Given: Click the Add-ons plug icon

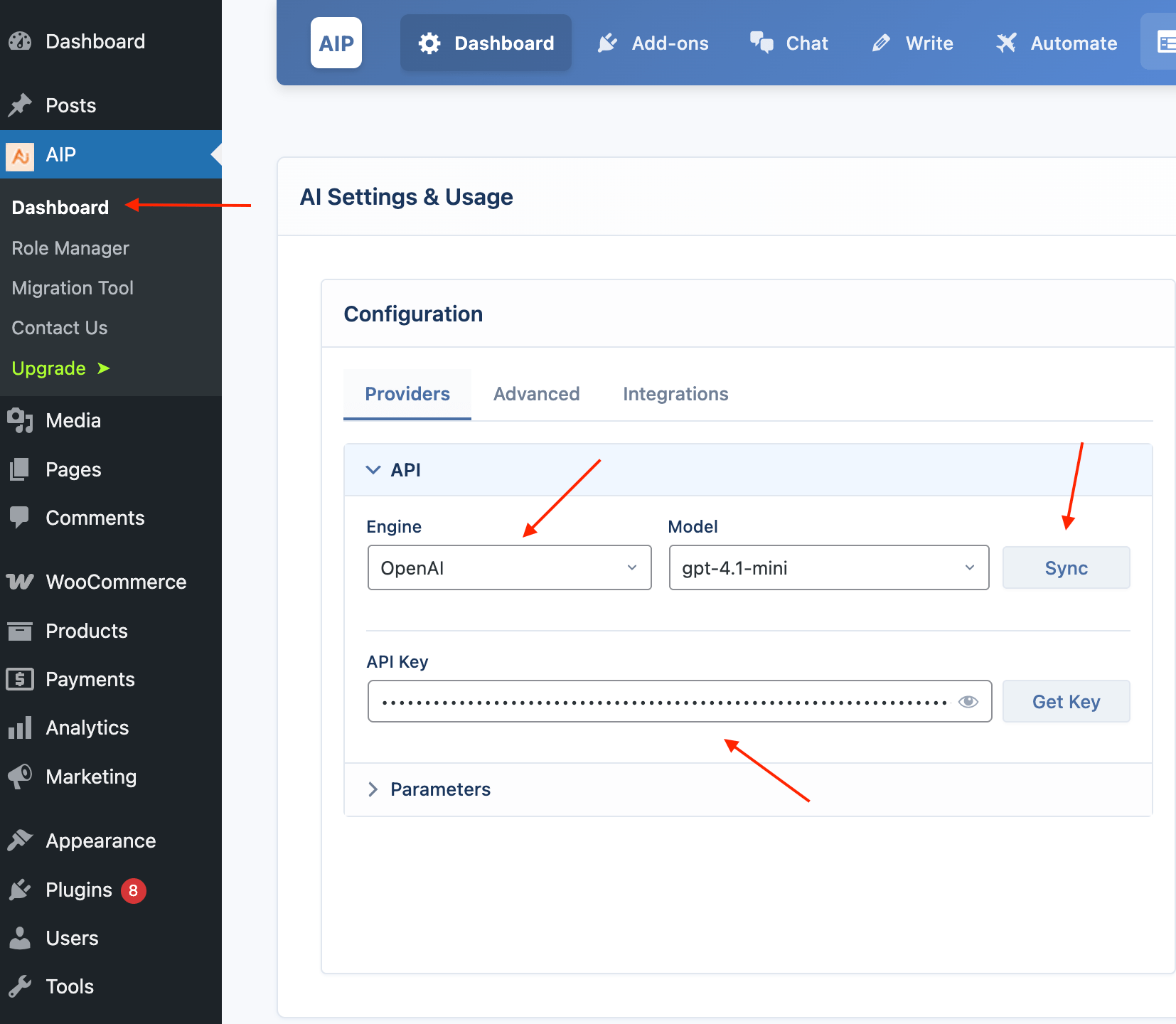Looking at the screenshot, I should point(607,43).
